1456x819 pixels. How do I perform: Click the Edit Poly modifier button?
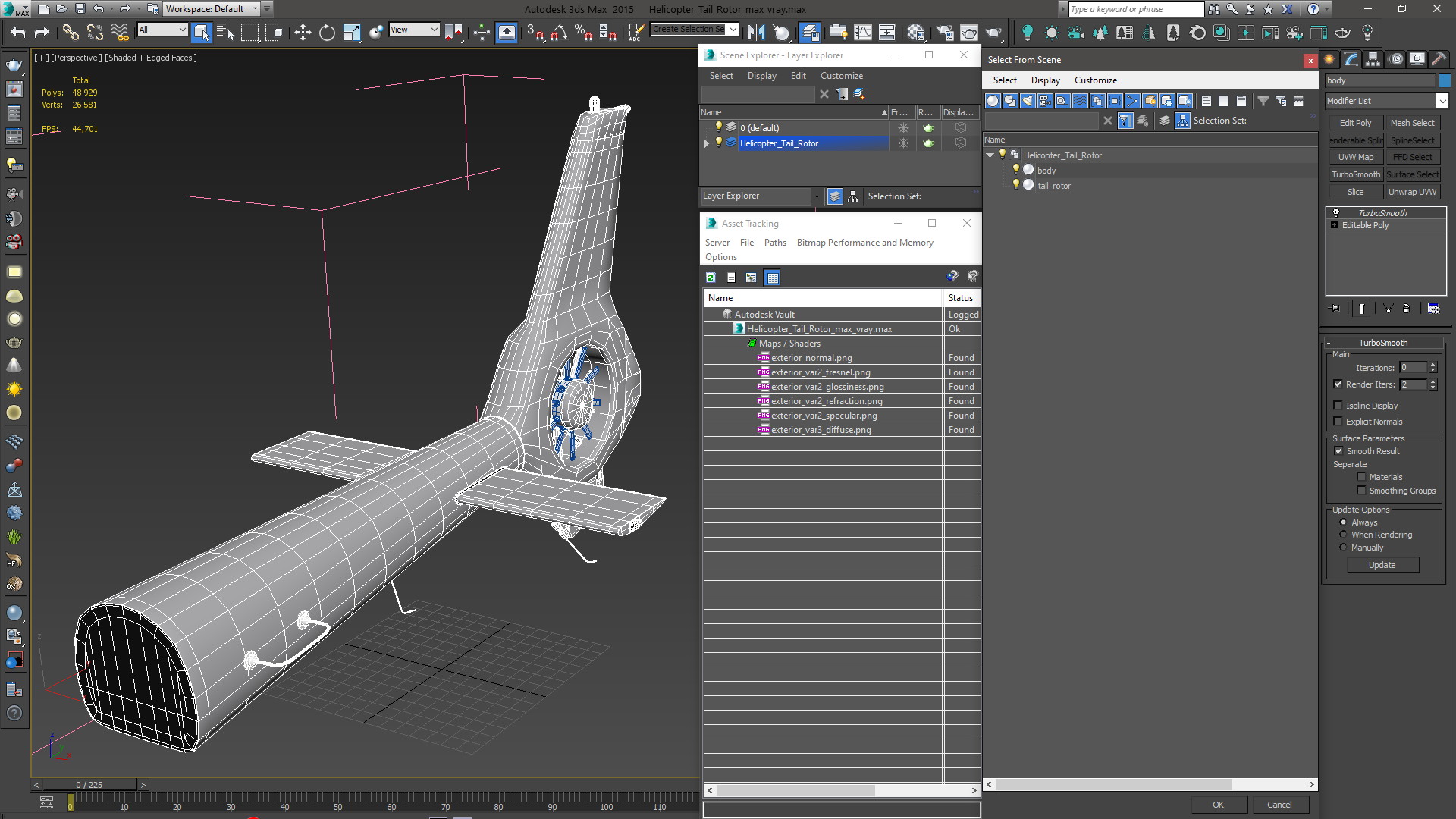[1355, 123]
